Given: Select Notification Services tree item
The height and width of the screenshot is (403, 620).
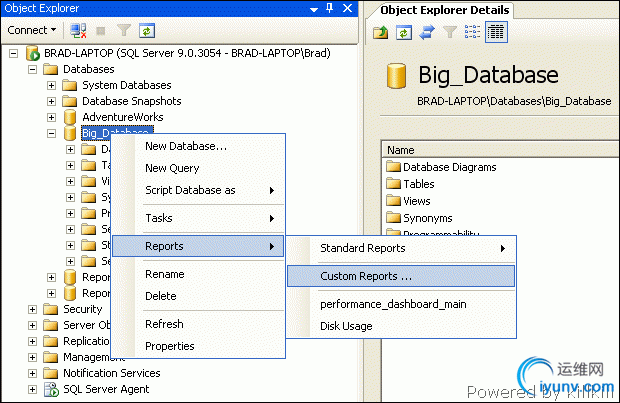Looking at the screenshot, I should 112,373.
